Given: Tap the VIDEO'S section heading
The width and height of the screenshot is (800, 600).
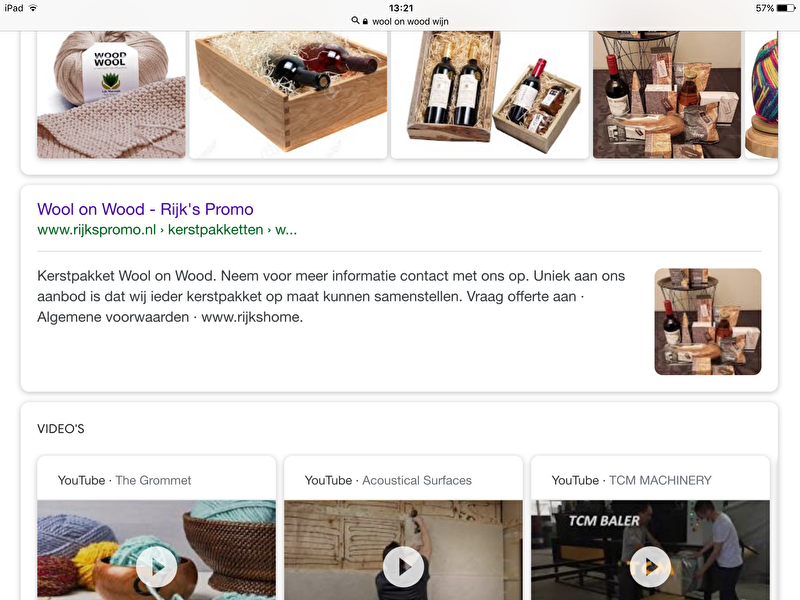Looking at the screenshot, I should pos(61,429).
